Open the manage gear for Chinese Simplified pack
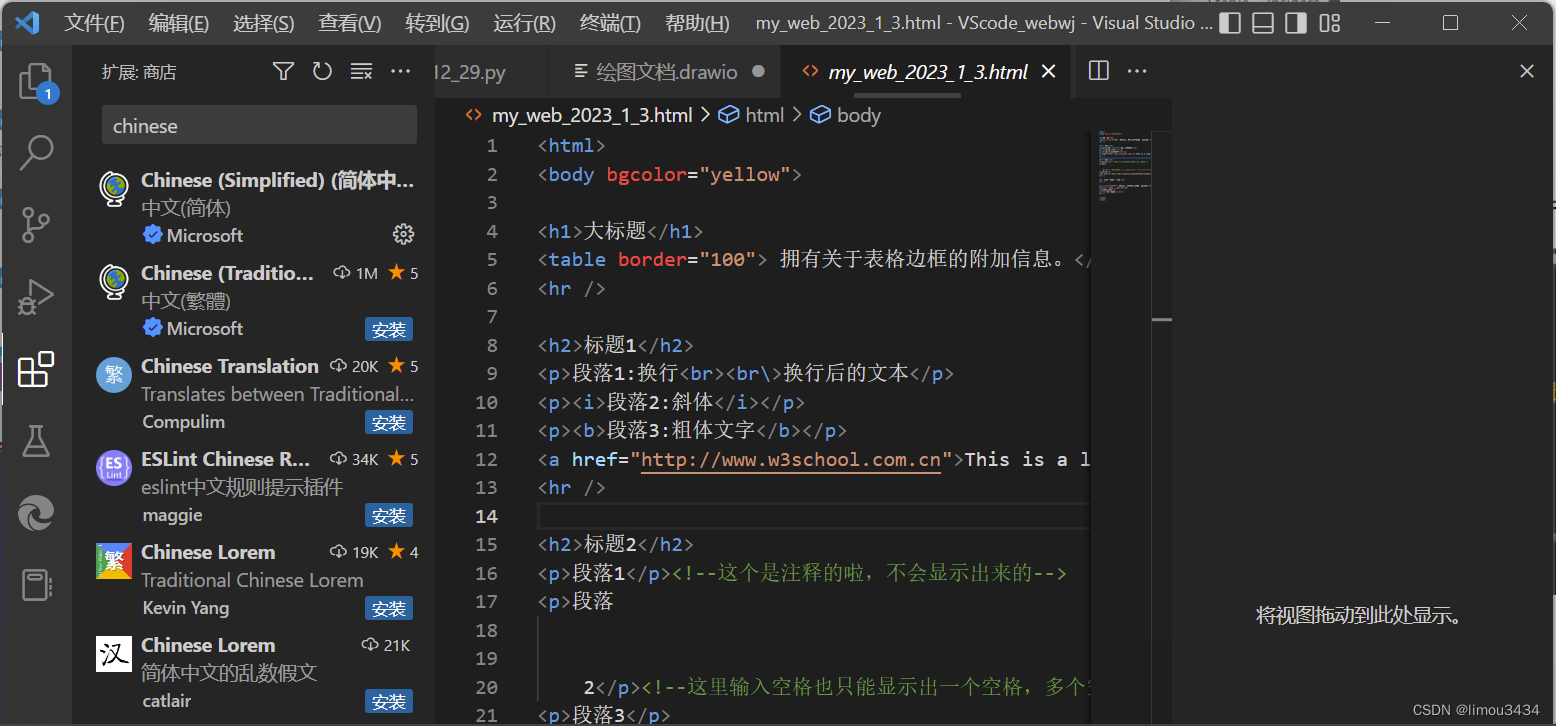Viewport: 1556px width, 726px height. 403,233
